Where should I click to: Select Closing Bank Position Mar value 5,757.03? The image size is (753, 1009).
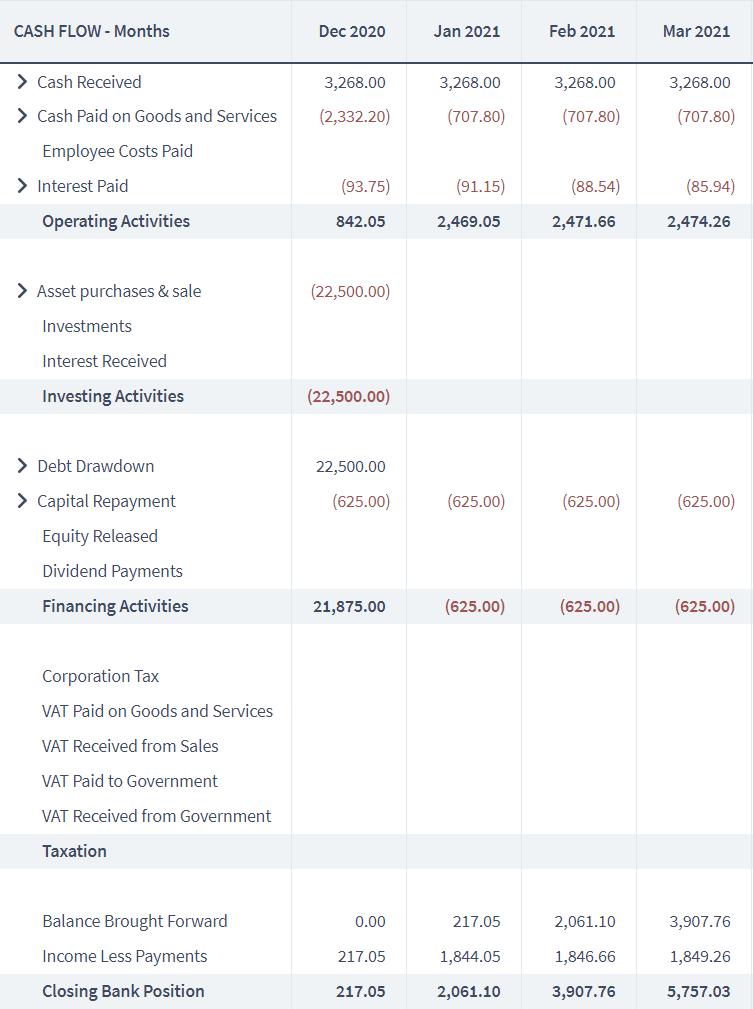coord(699,992)
